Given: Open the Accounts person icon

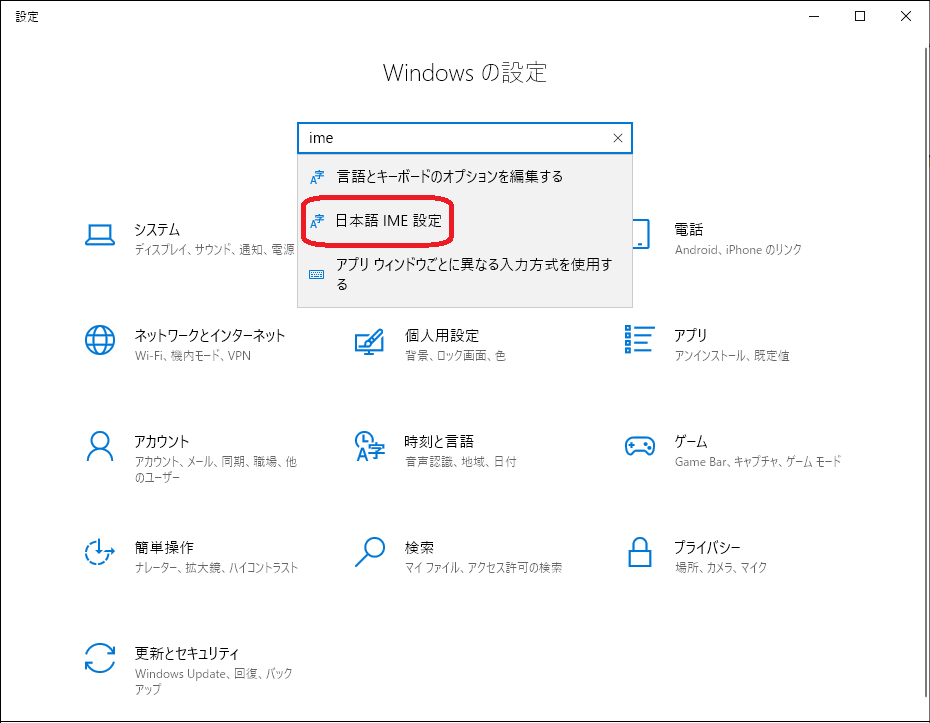Looking at the screenshot, I should tap(100, 447).
